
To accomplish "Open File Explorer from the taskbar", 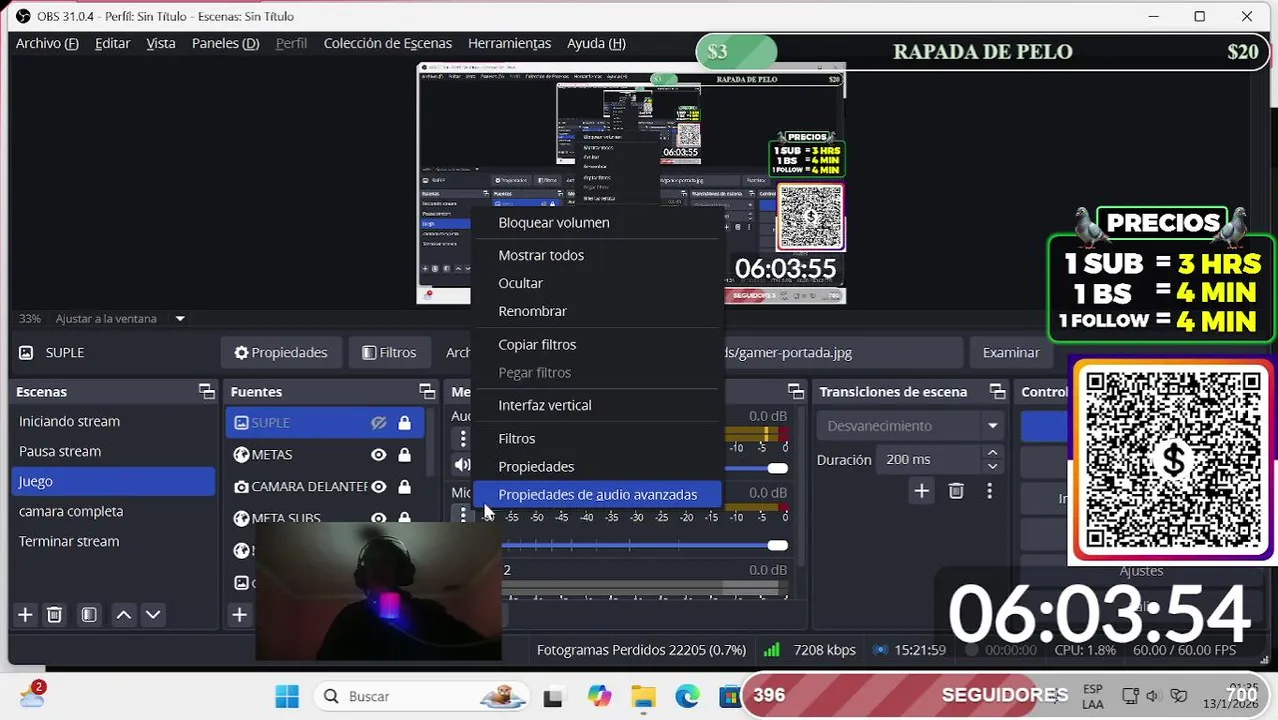I will pos(643,696).
